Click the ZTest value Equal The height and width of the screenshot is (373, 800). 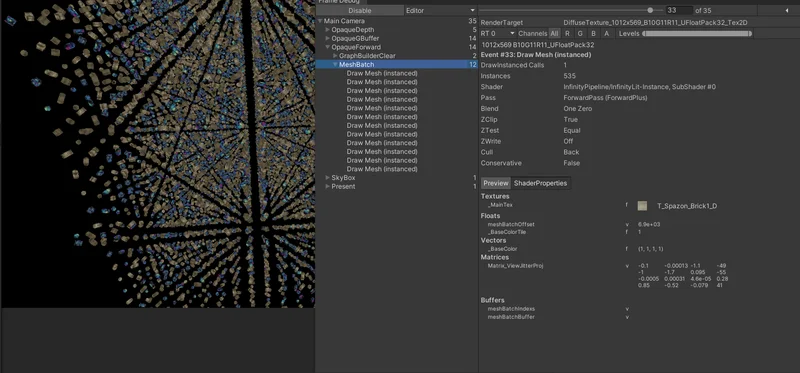click(571, 131)
